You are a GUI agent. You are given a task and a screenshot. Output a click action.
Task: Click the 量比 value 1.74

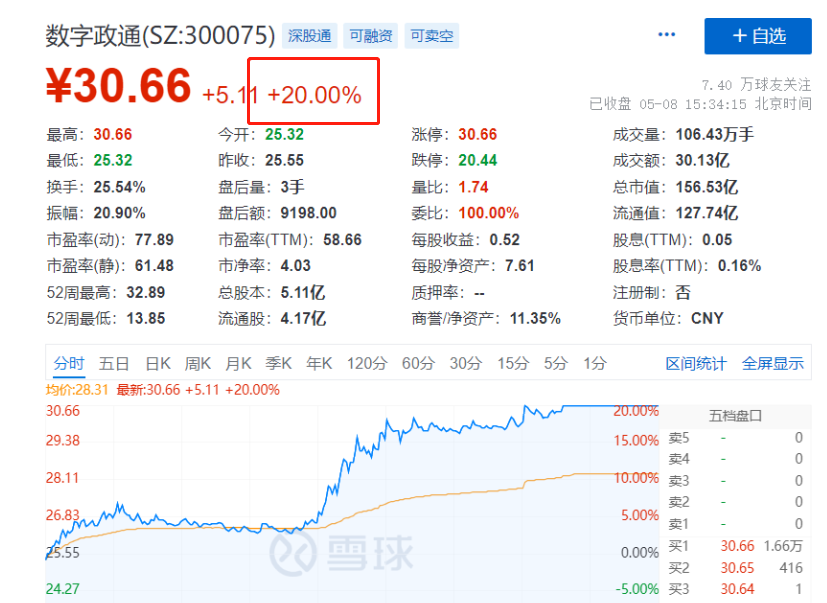click(473, 187)
